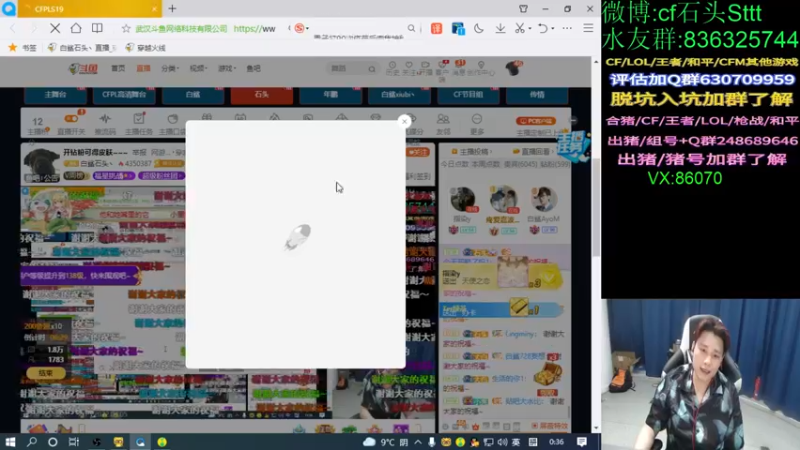Click the page vertical scrollbar down arrow
This screenshot has width=800, height=450.
(x=596, y=428)
